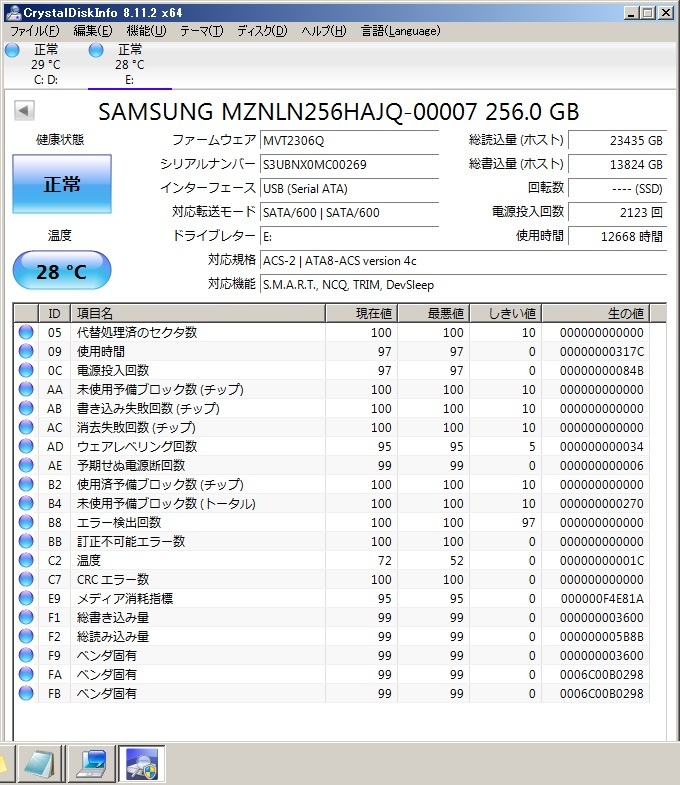Screen dimensions: 680x785
Task: Open the 機能(U) menu
Action: [146, 31]
